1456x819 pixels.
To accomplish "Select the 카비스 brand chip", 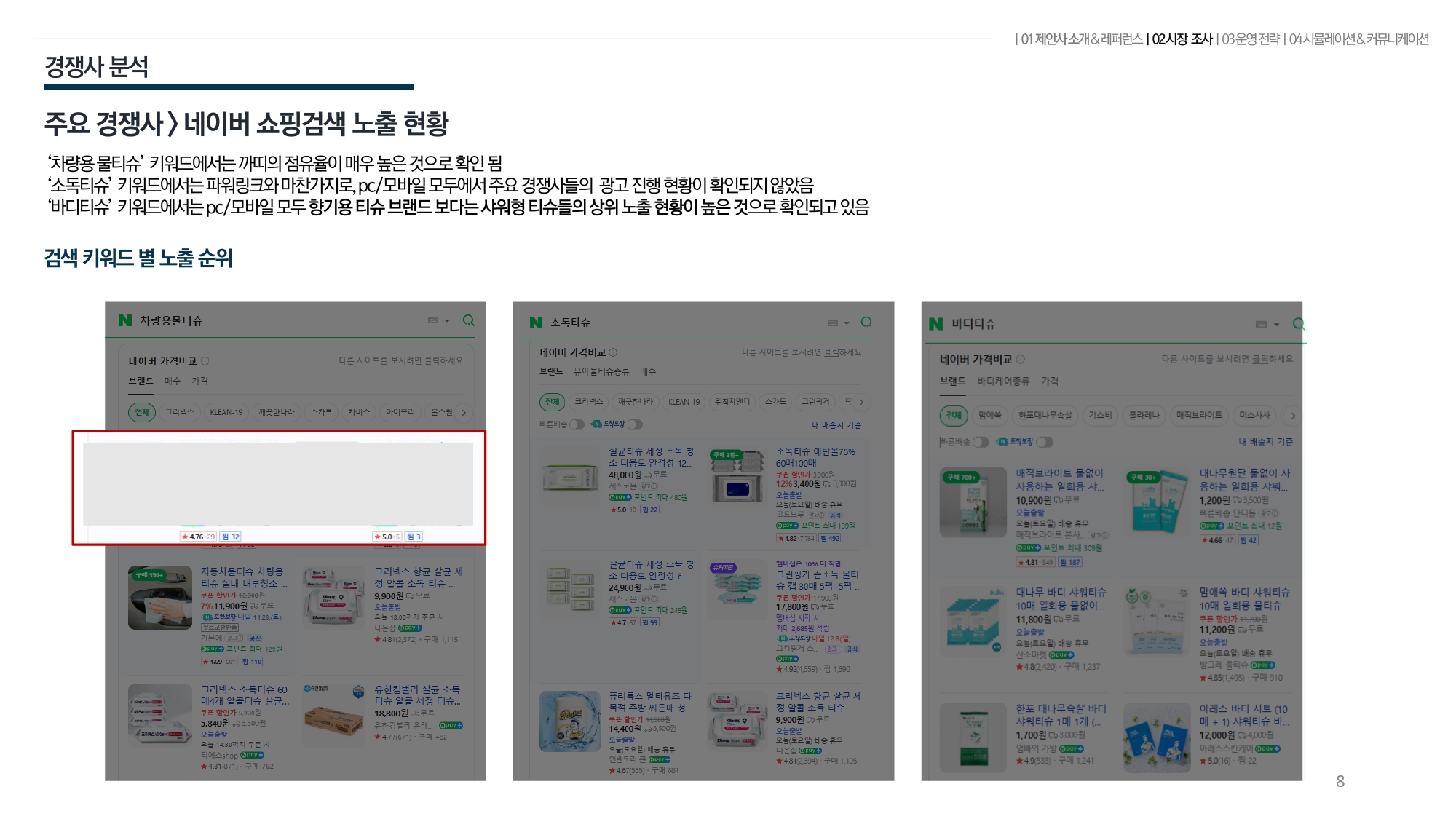I will (x=358, y=412).
